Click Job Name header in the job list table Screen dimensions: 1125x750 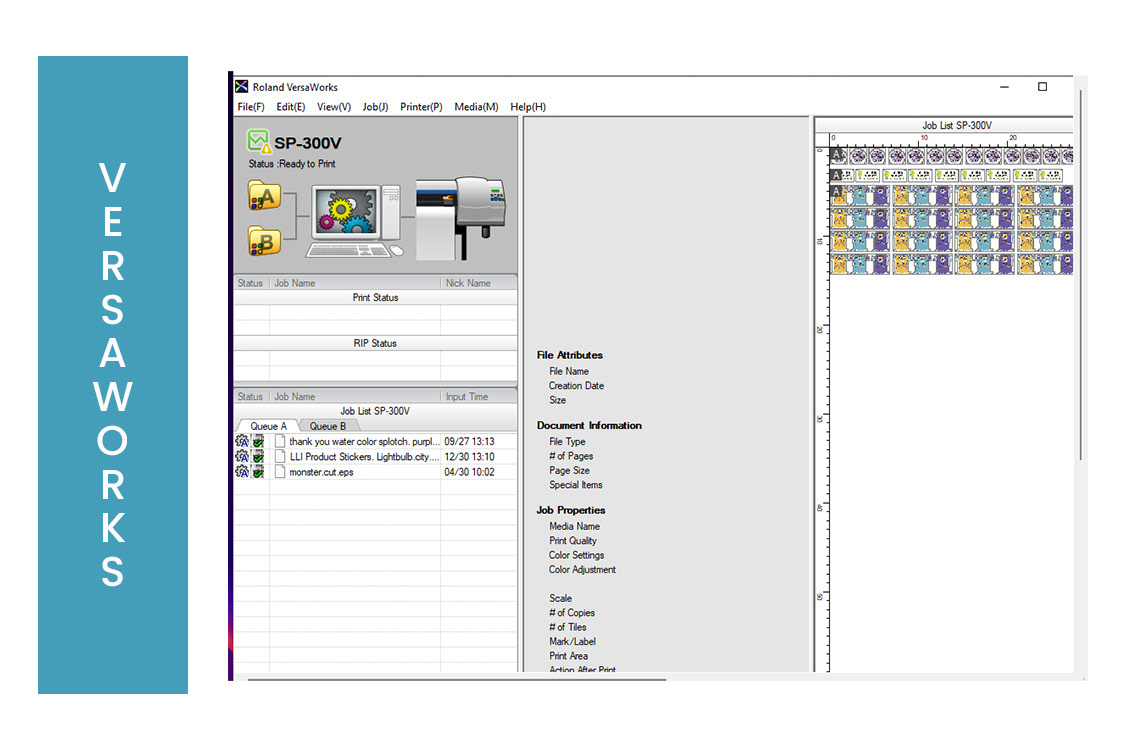355,396
